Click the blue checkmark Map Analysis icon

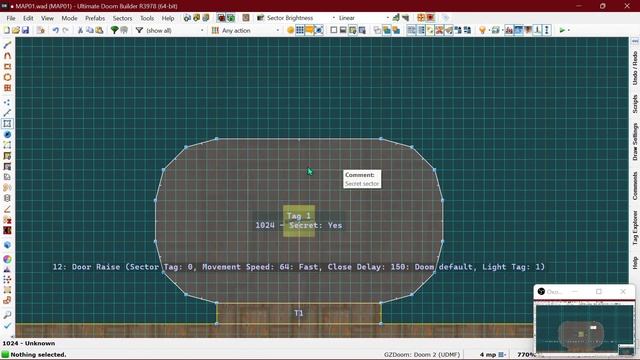7,325
